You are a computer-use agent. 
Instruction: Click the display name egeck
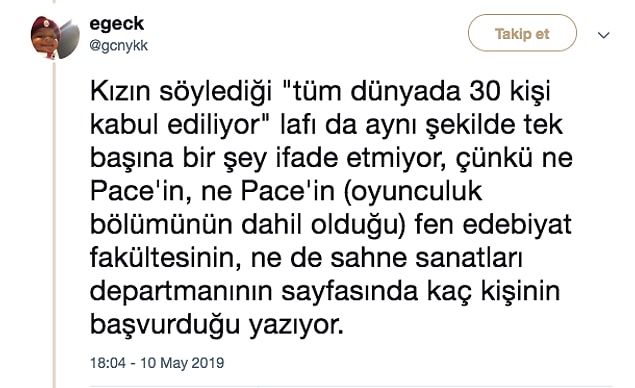pyautogui.click(x=117, y=23)
